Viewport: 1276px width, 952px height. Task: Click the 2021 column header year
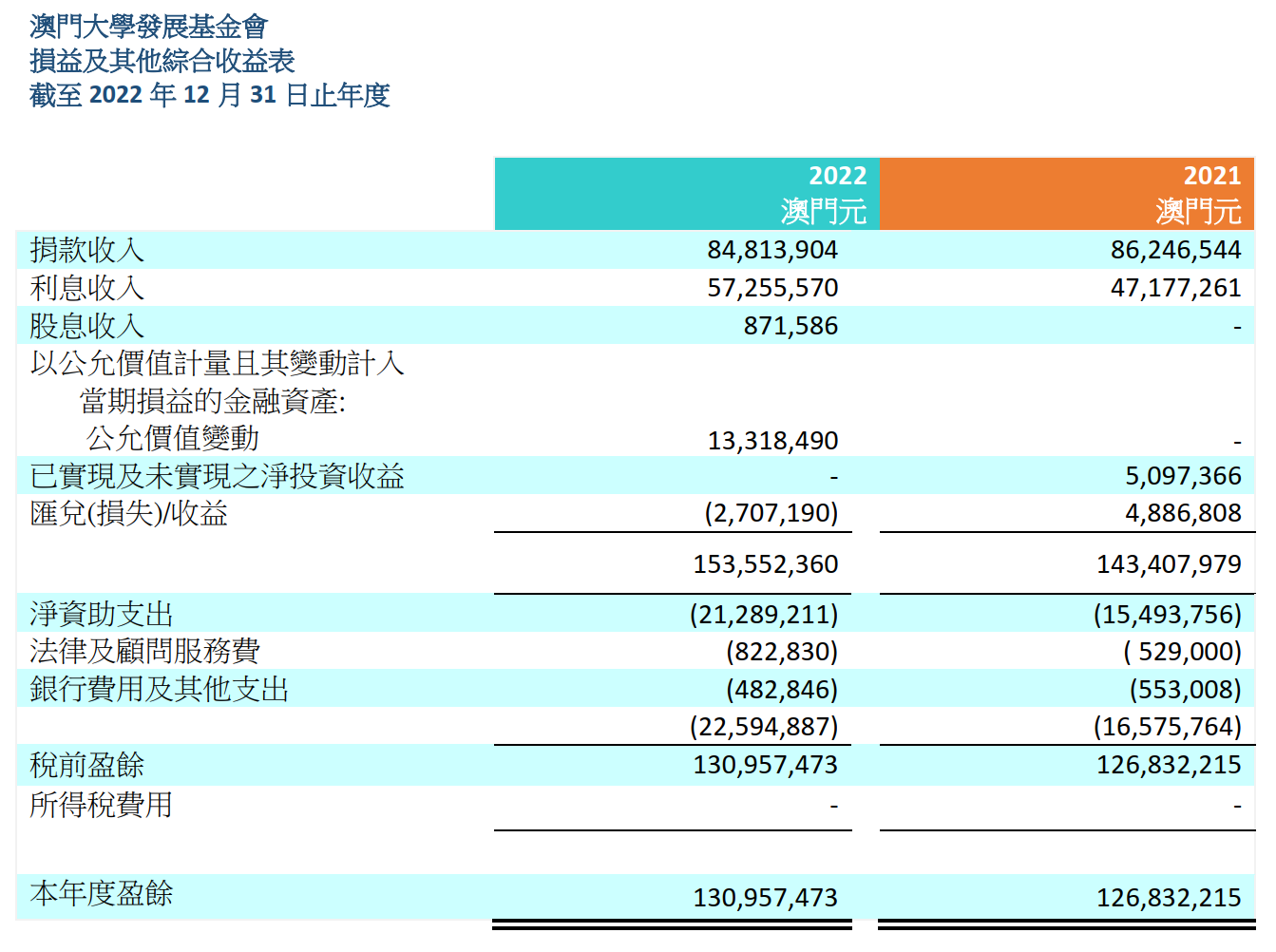(x=1212, y=176)
